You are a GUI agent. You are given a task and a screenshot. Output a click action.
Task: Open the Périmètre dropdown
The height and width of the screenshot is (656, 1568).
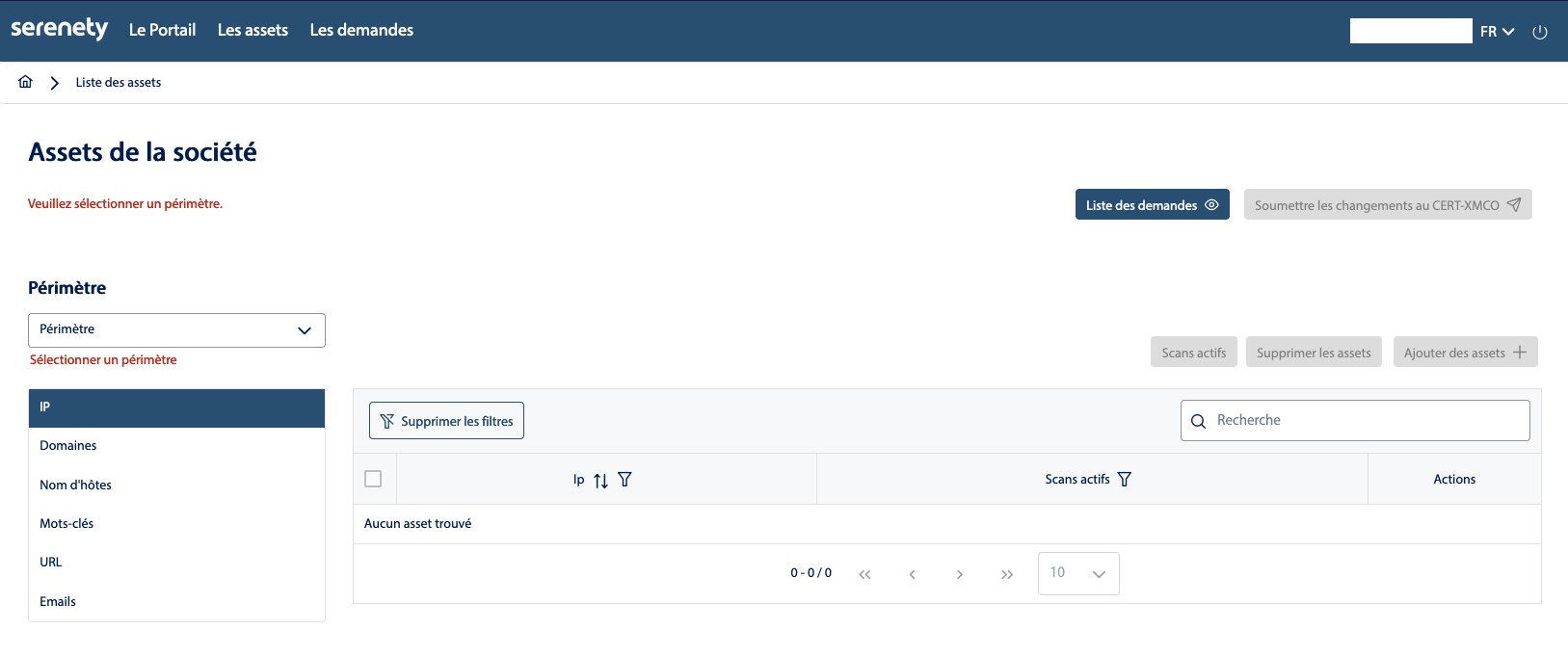[x=176, y=330]
